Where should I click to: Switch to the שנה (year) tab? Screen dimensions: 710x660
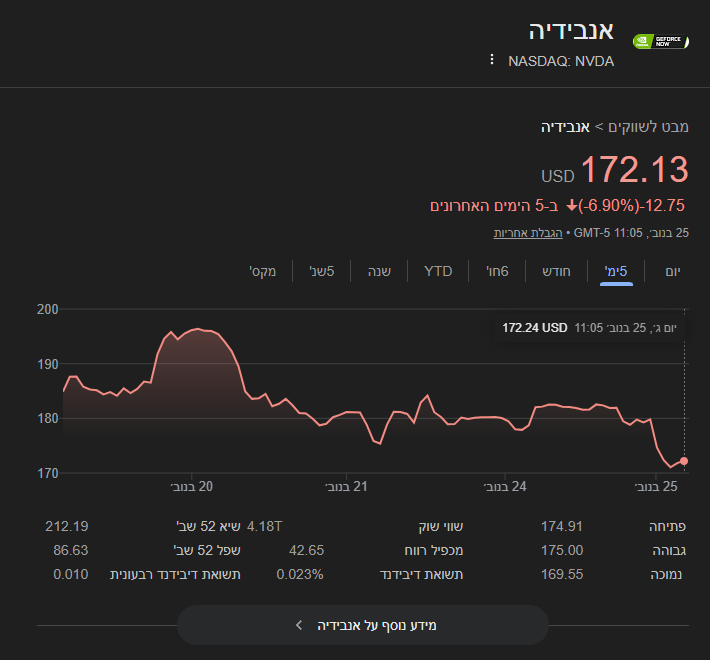point(379,271)
